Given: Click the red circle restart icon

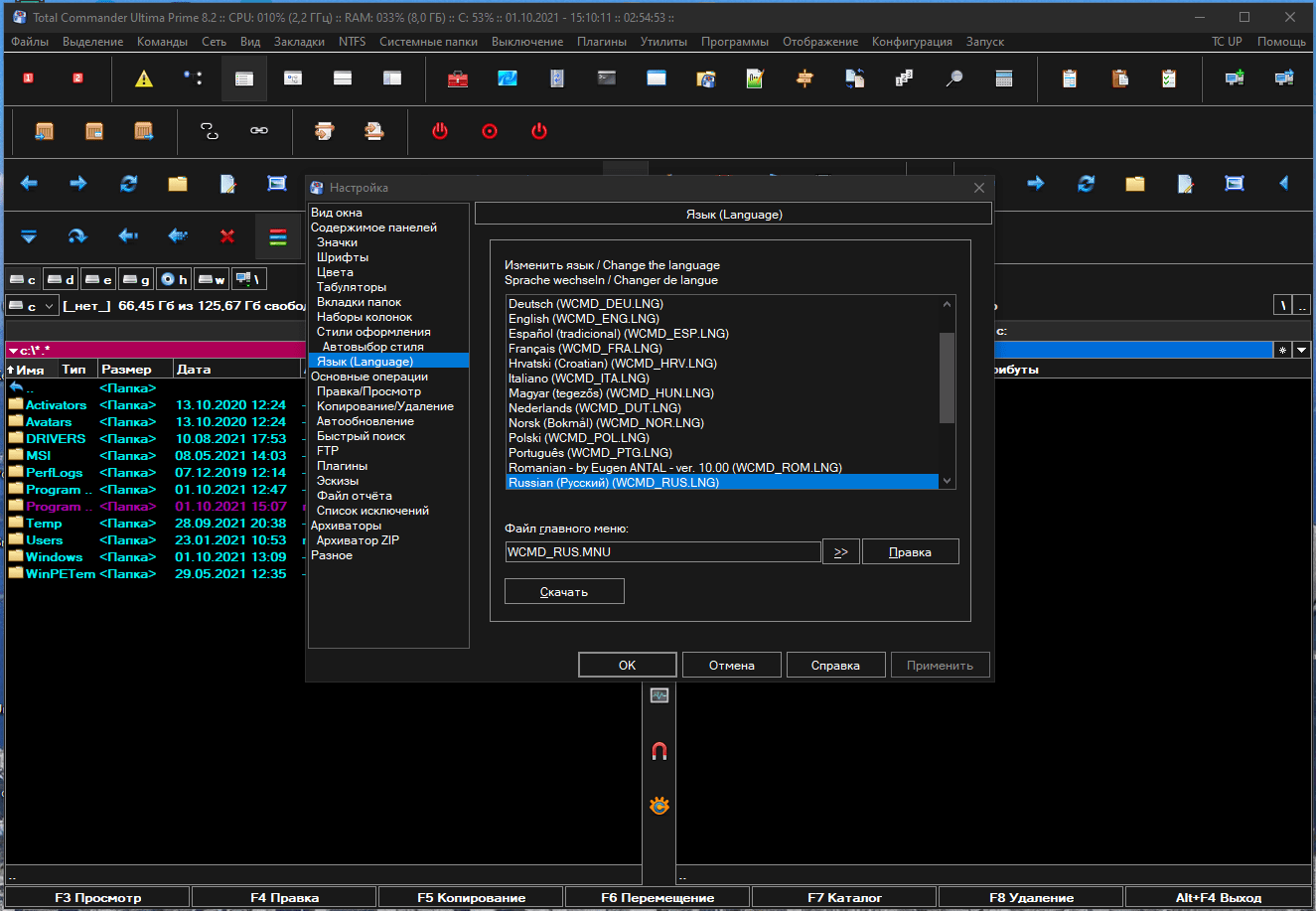Looking at the screenshot, I should 490,131.
